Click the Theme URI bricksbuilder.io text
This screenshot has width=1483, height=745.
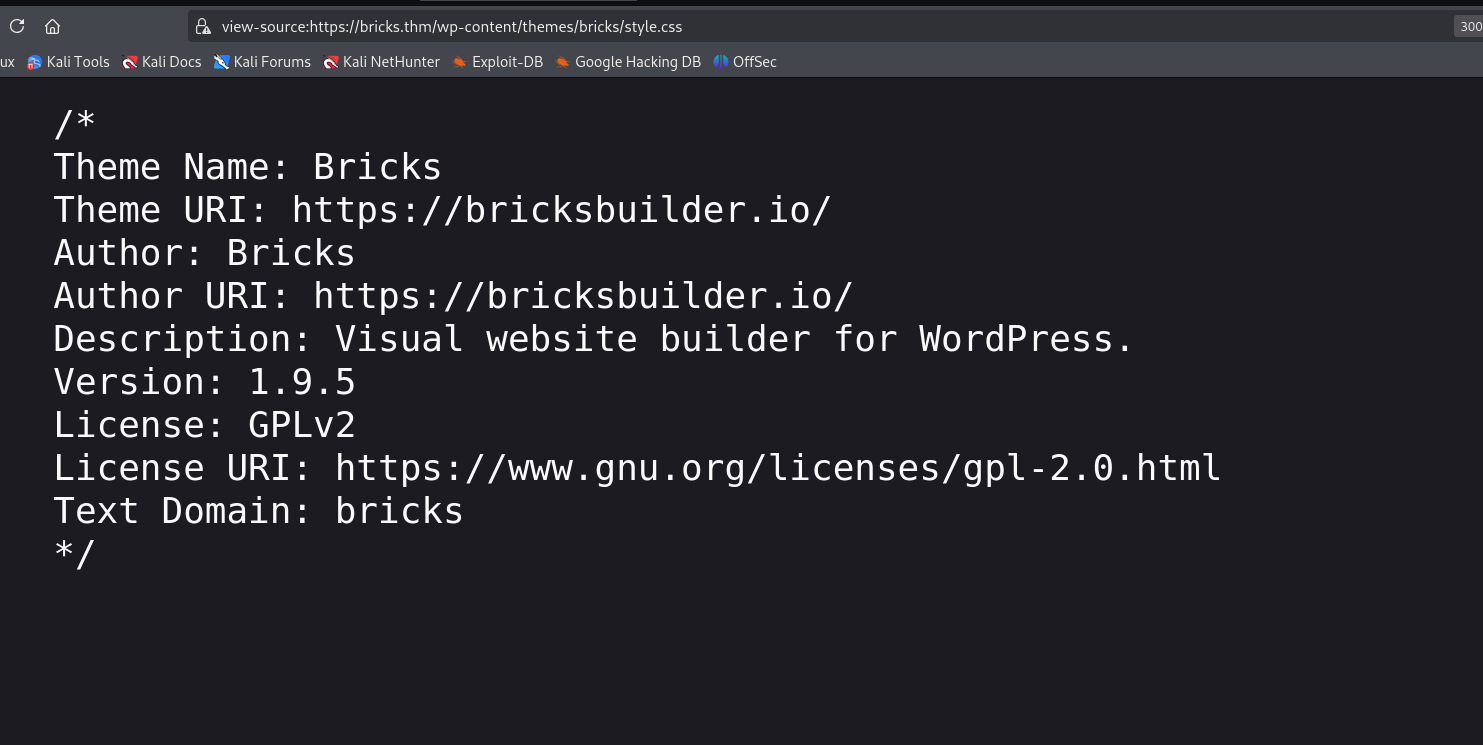pyautogui.click(x=562, y=210)
